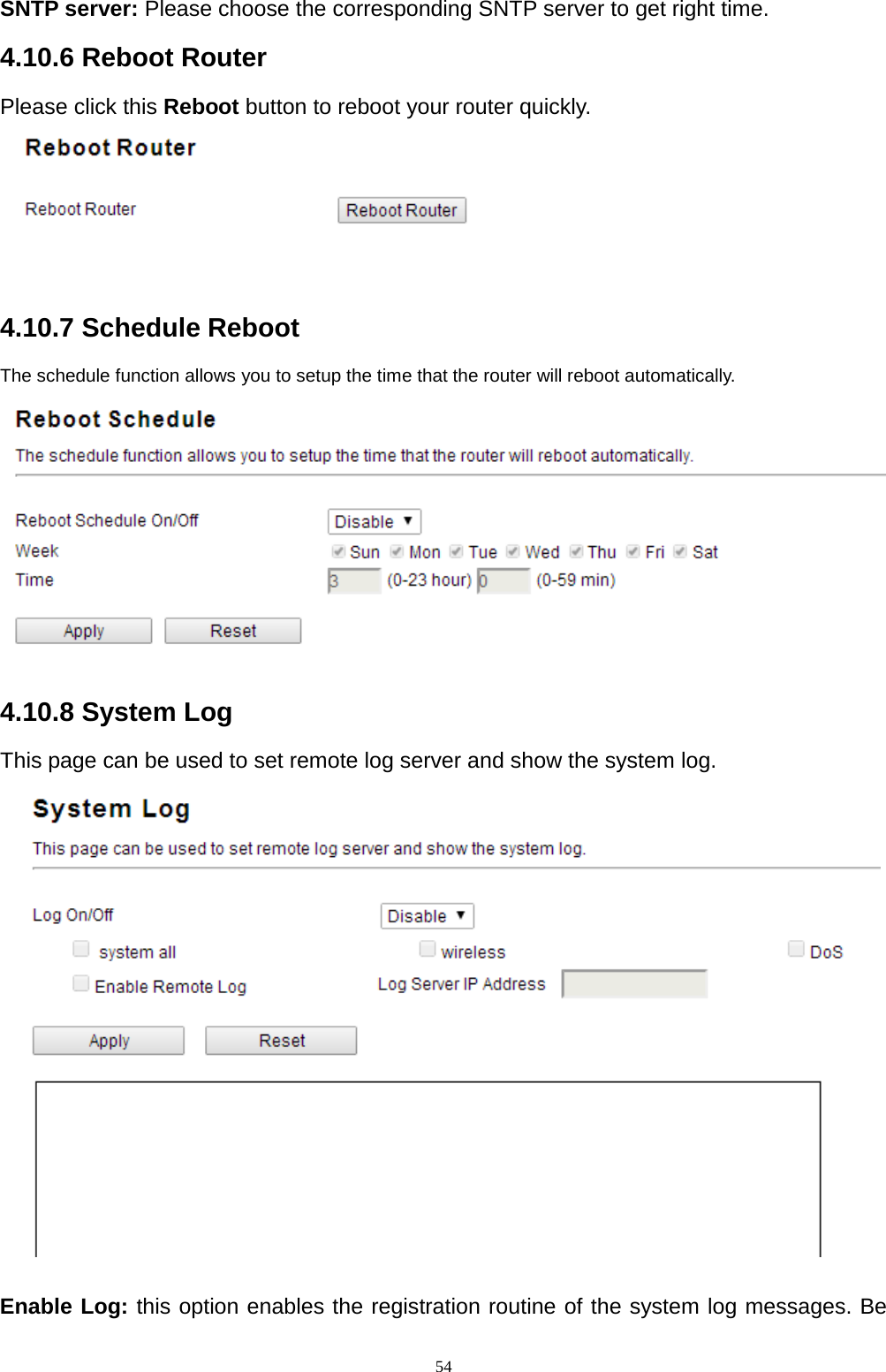The image size is (886, 1372).
Task: Click the 'Enable Log:' bold text
Action: point(64,1307)
